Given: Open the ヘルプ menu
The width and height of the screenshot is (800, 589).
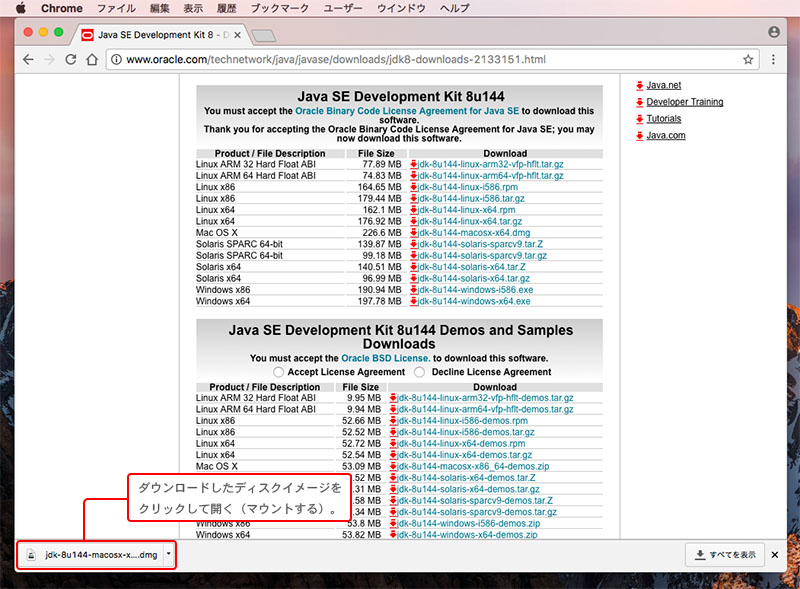Looking at the screenshot, I should coord(455,8).
